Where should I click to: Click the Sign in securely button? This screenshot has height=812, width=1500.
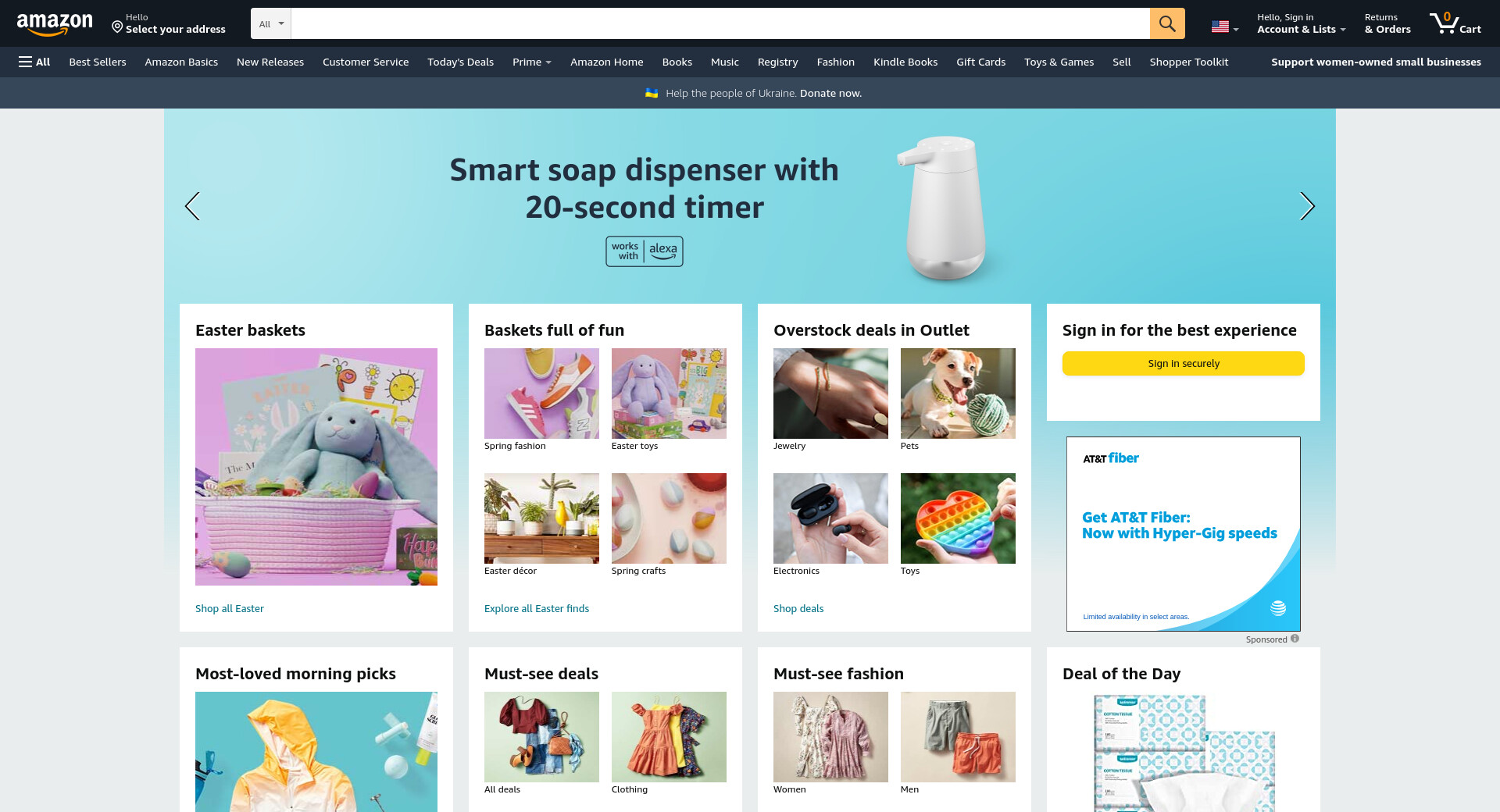click(1184, 363)
